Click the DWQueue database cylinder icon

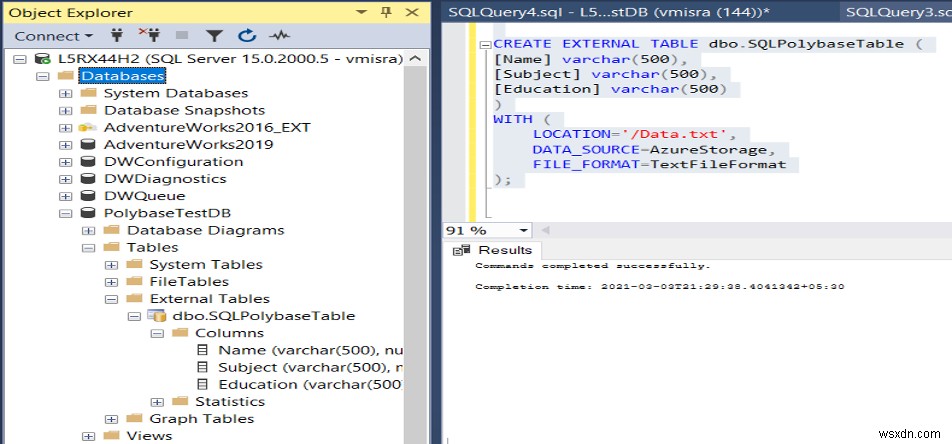(89, 196)
